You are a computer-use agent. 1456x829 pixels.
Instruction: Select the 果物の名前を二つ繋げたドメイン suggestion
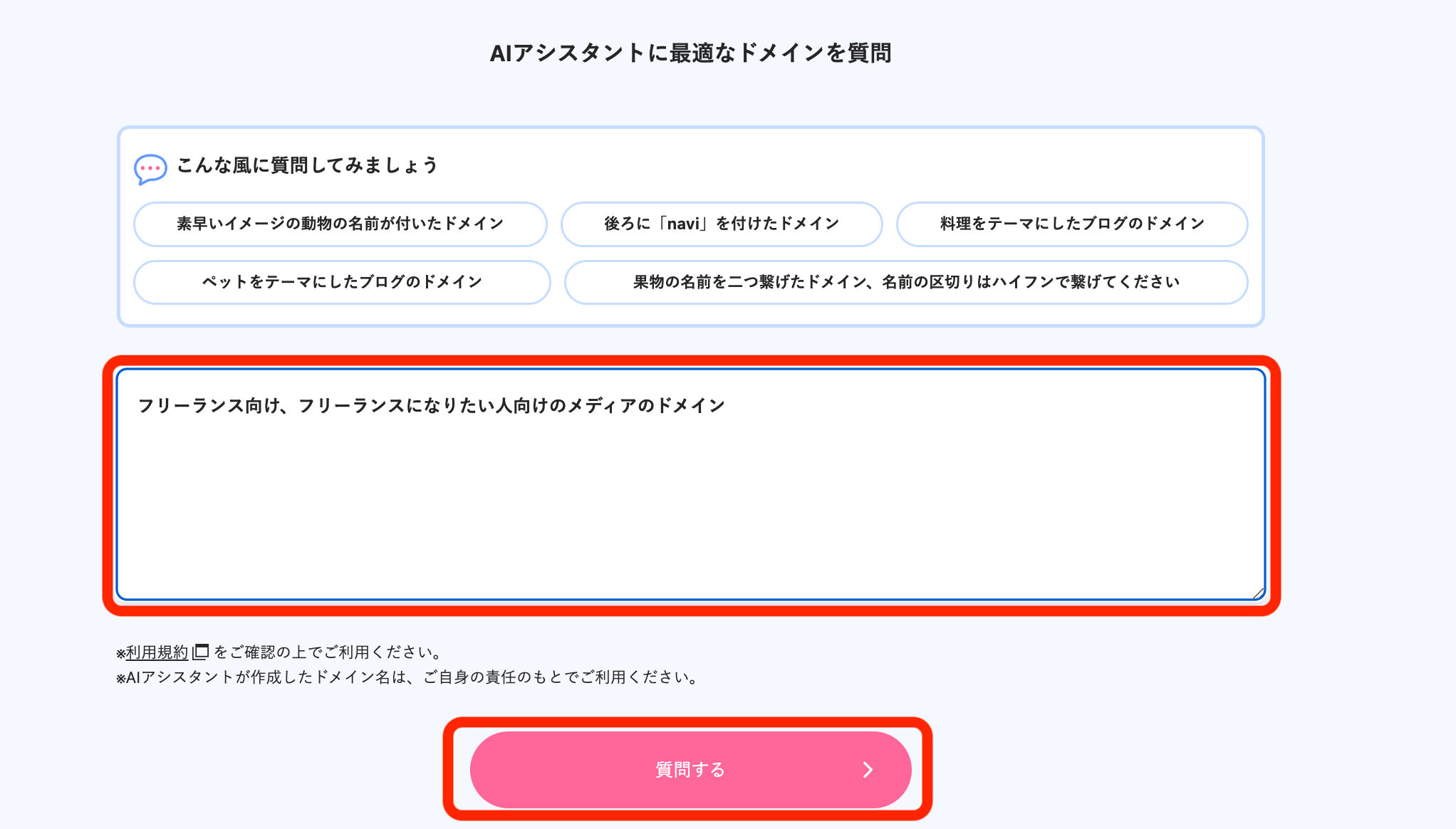tap(905, 282)
